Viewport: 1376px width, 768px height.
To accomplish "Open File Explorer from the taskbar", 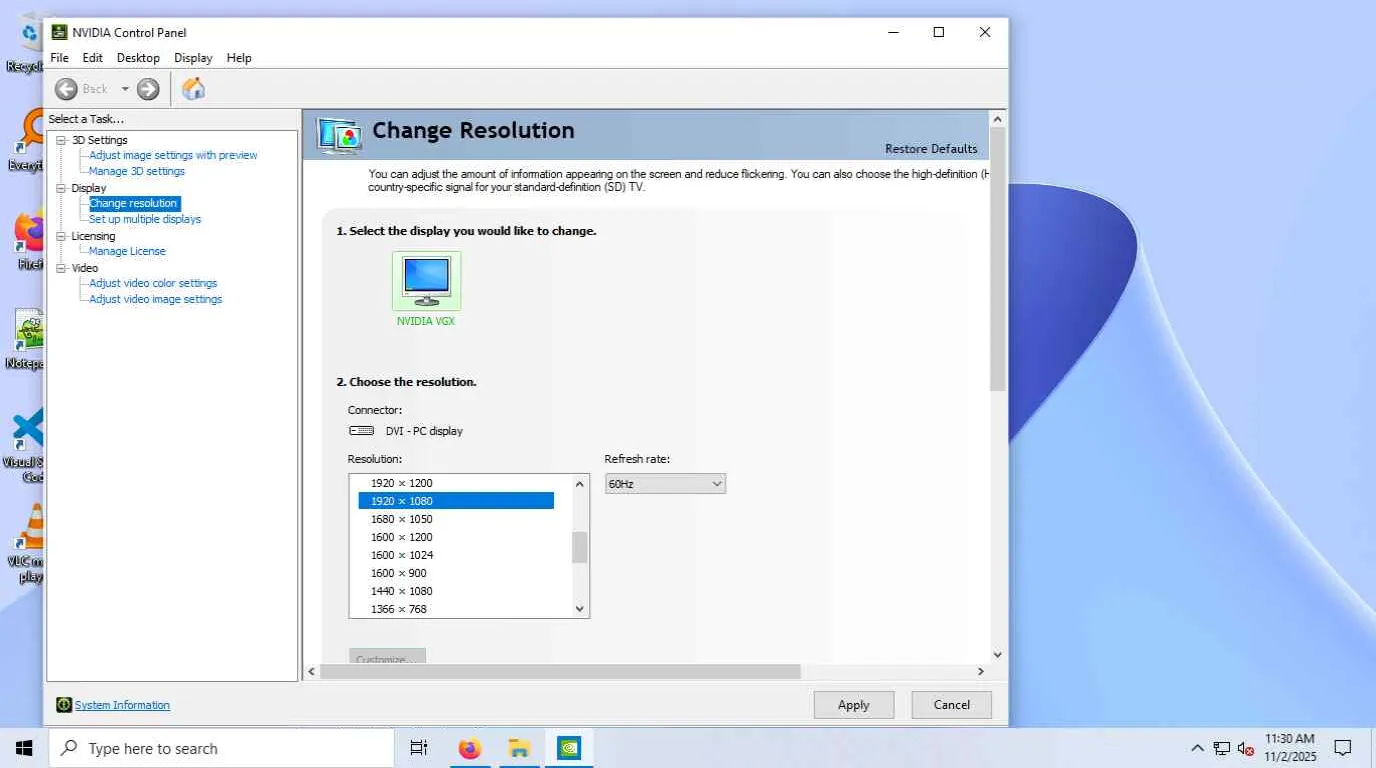I will [x=519, y=748].
